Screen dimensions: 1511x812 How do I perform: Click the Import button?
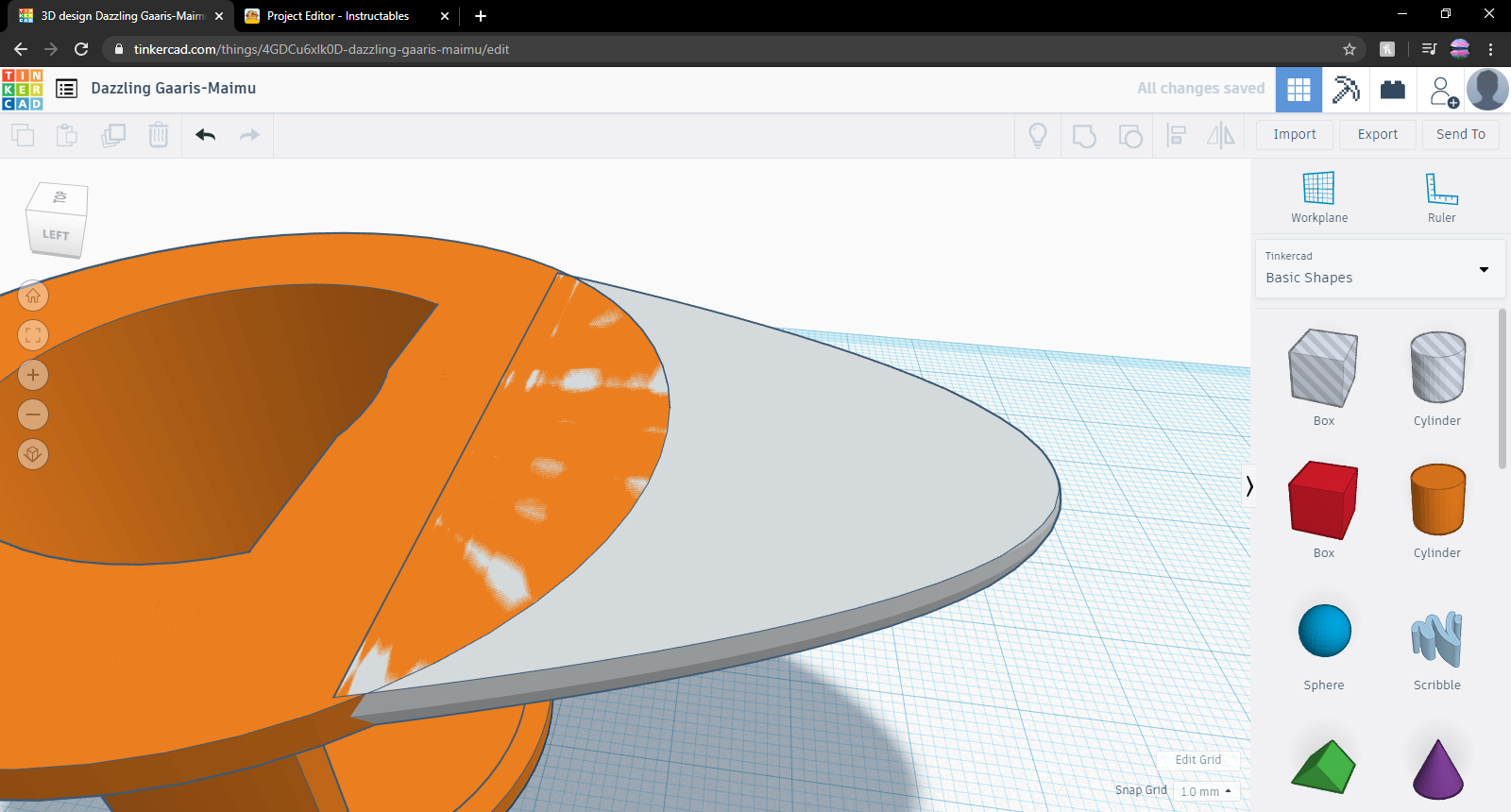click(1295, 134)
